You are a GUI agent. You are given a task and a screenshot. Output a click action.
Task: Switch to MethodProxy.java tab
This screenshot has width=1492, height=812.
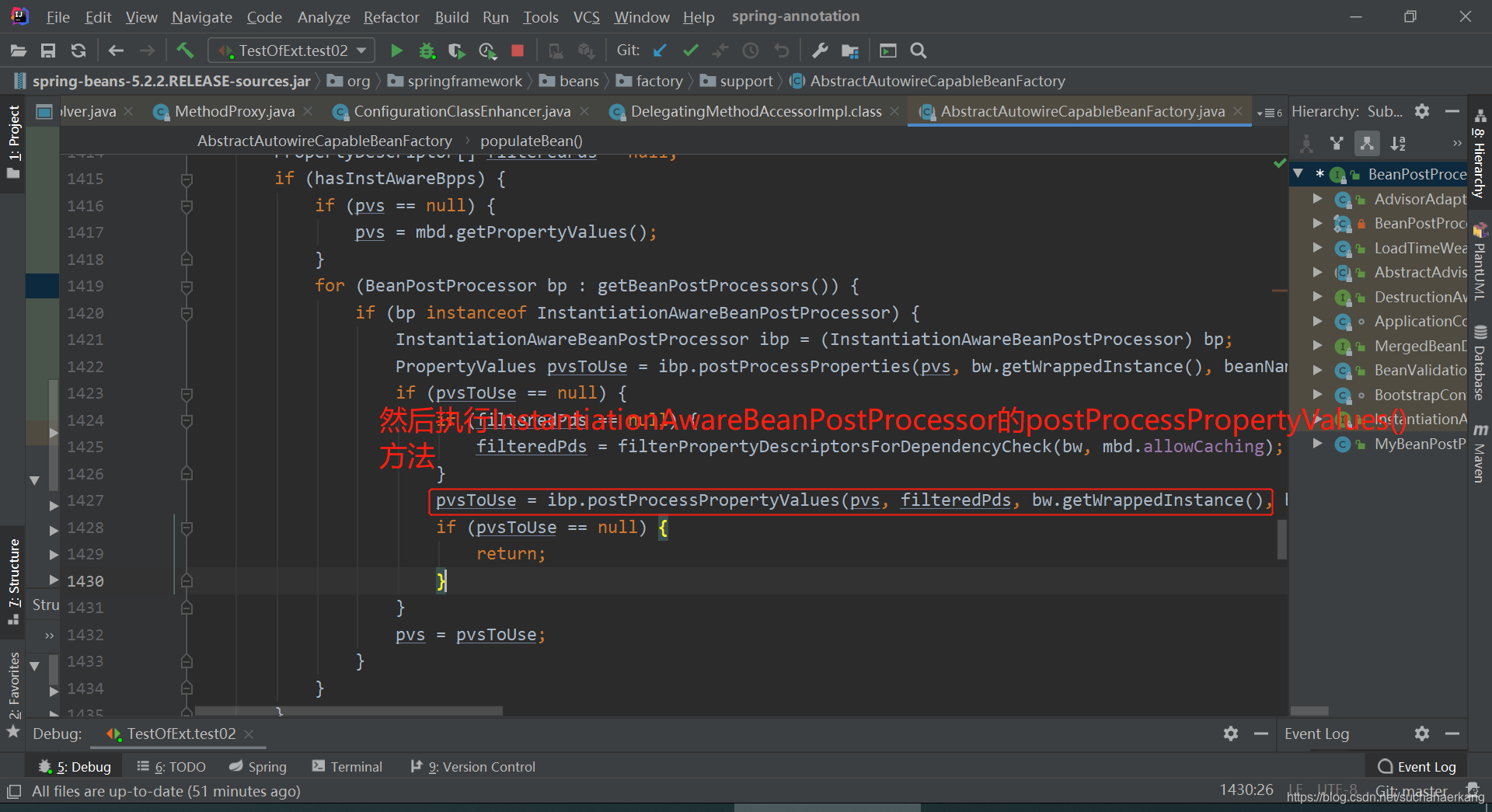pyautogui.click(x=235, y=111)
